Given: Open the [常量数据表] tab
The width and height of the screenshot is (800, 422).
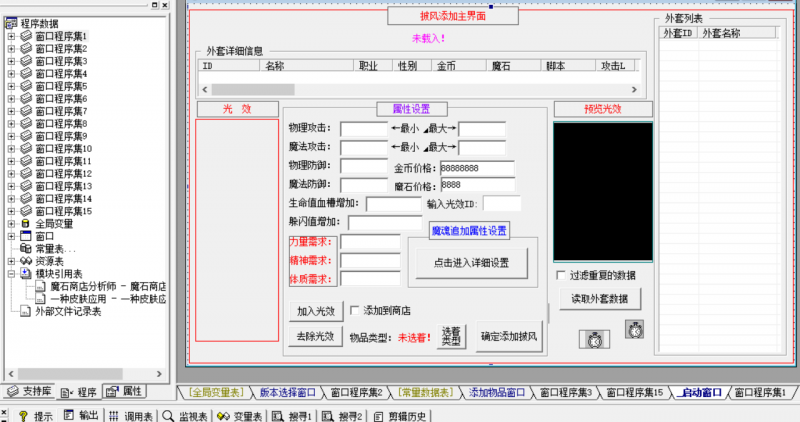Looking at the screenshot, I should click(425, 392).
